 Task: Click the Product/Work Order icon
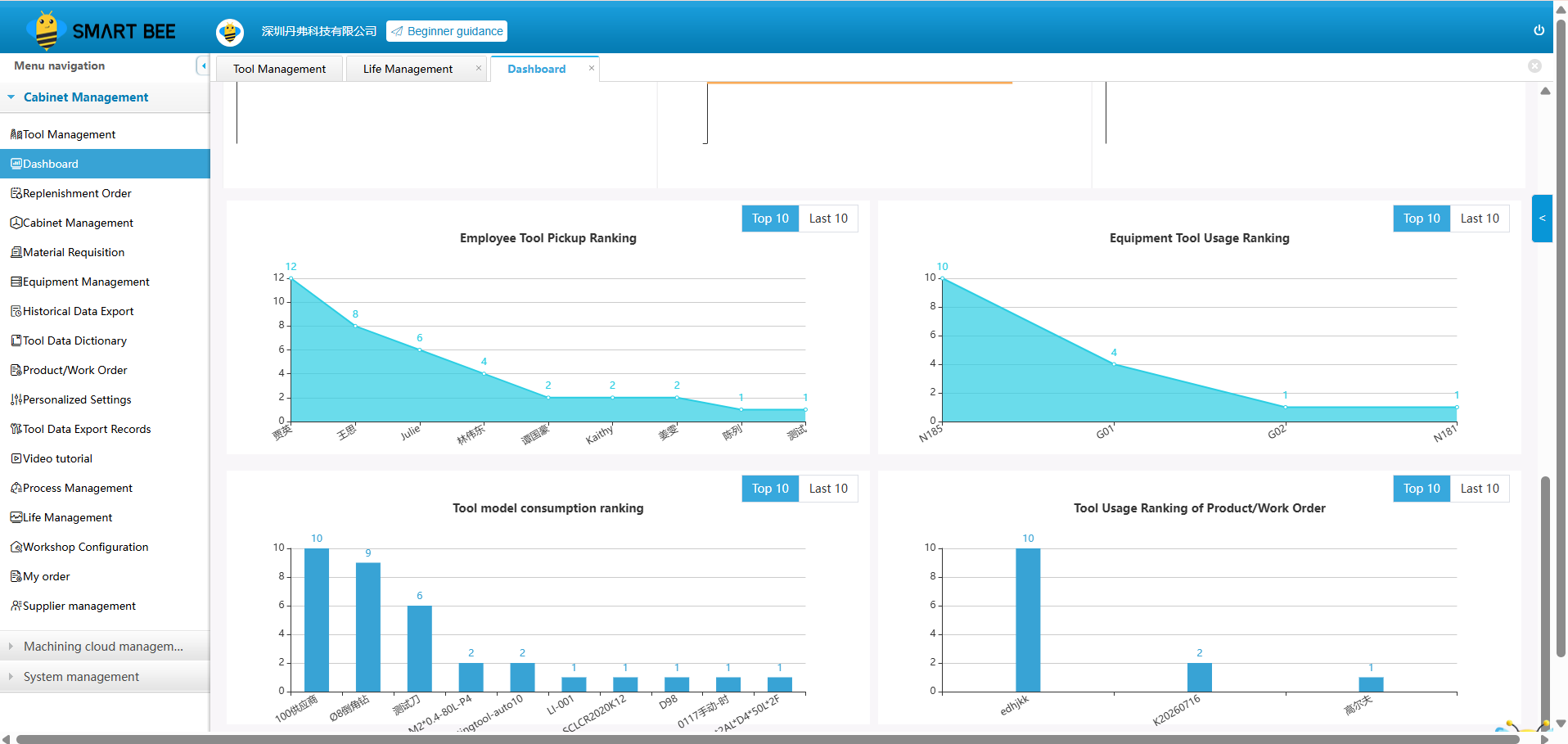click(x=16, y=370)
